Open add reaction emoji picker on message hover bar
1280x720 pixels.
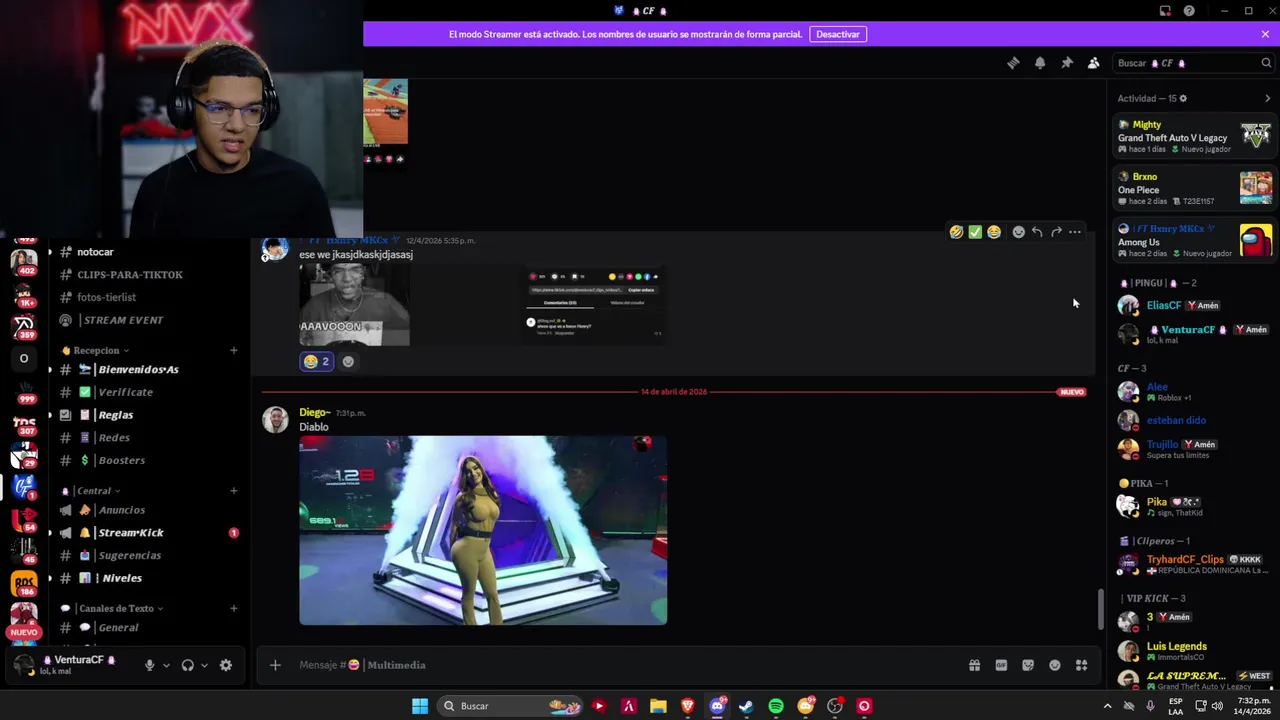(1019, 232)
